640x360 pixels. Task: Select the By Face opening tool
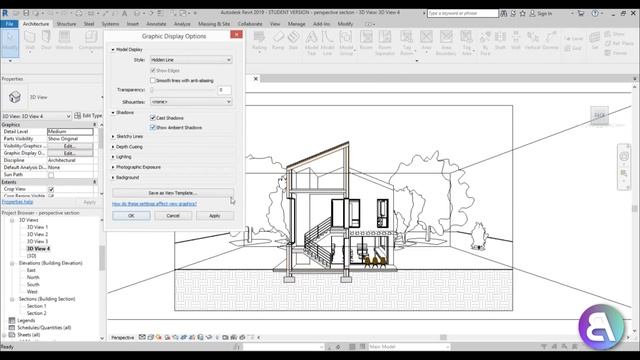pyautogui.click(x=485, y=42)
